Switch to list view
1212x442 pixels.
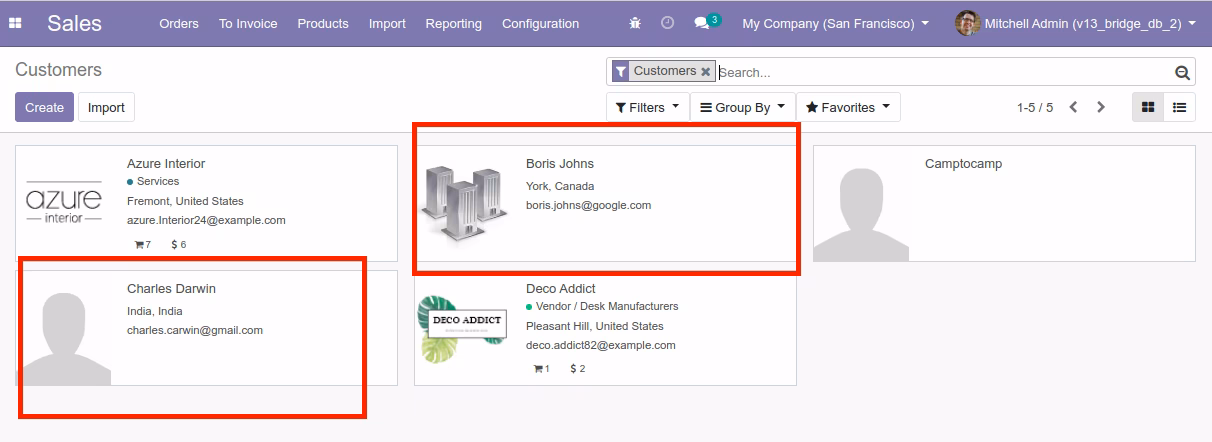click(x=1180, y=107)
